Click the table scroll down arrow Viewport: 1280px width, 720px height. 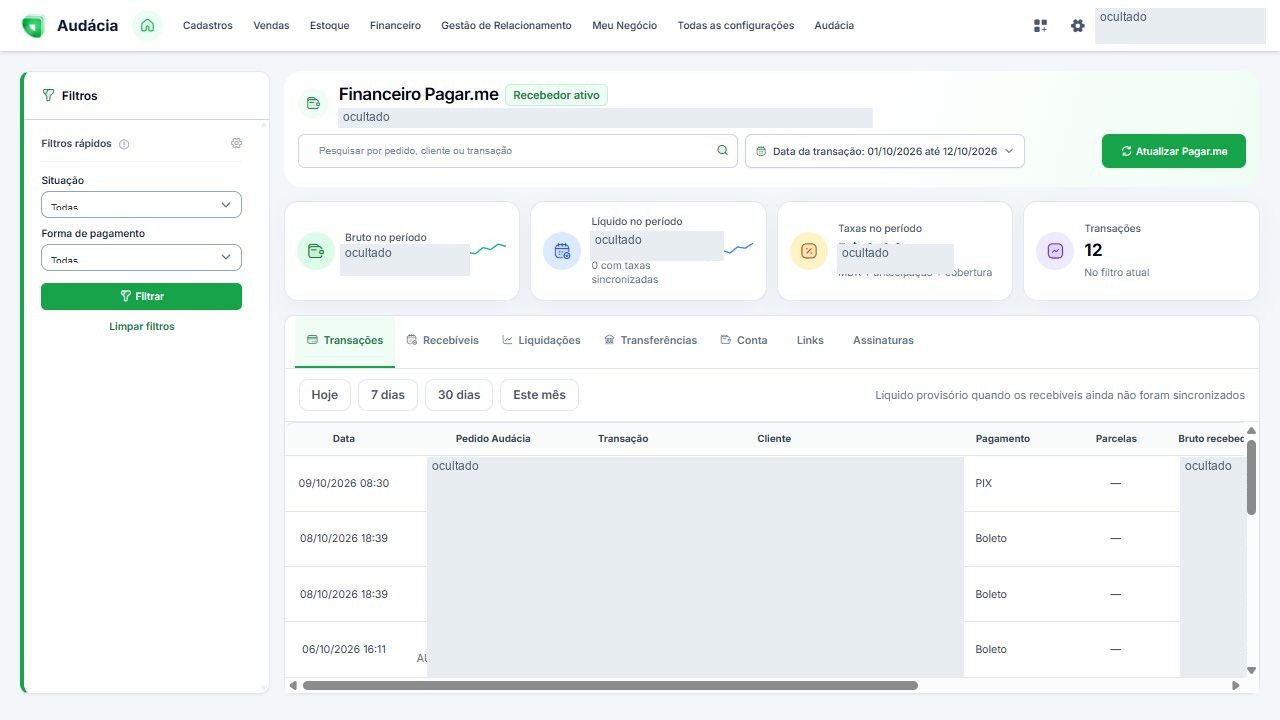(x=1251, y=671)
